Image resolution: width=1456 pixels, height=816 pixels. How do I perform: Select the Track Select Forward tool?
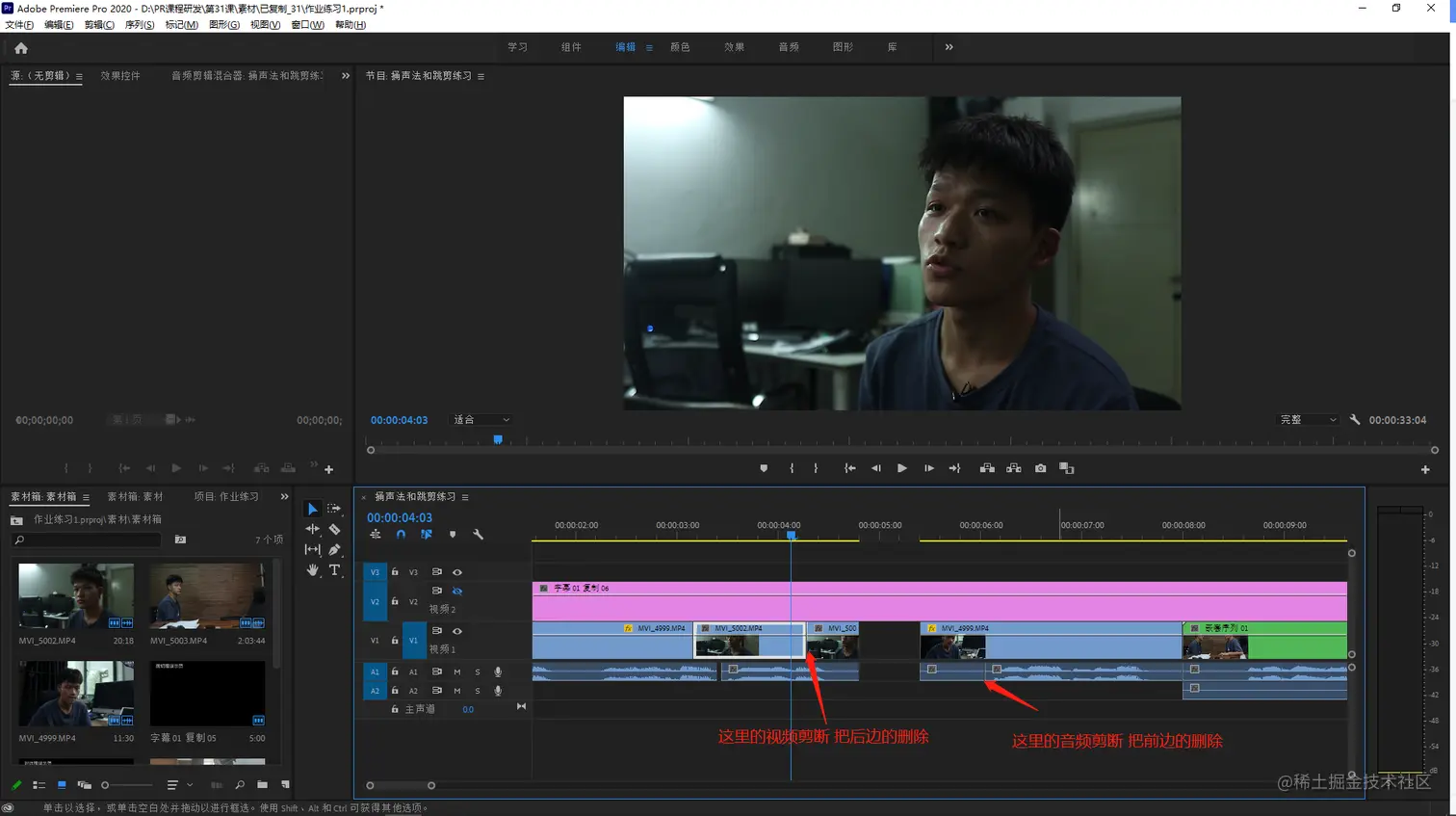pyautogui.click(x=334, y=509)
